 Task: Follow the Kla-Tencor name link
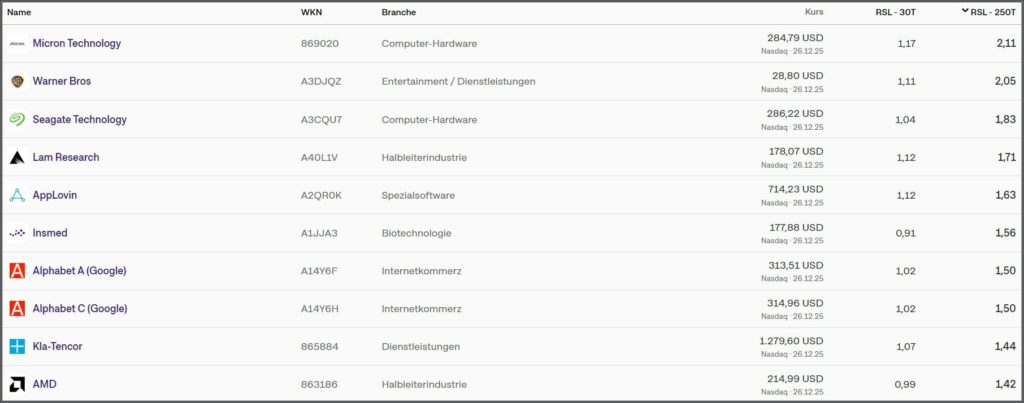[58, 347]
